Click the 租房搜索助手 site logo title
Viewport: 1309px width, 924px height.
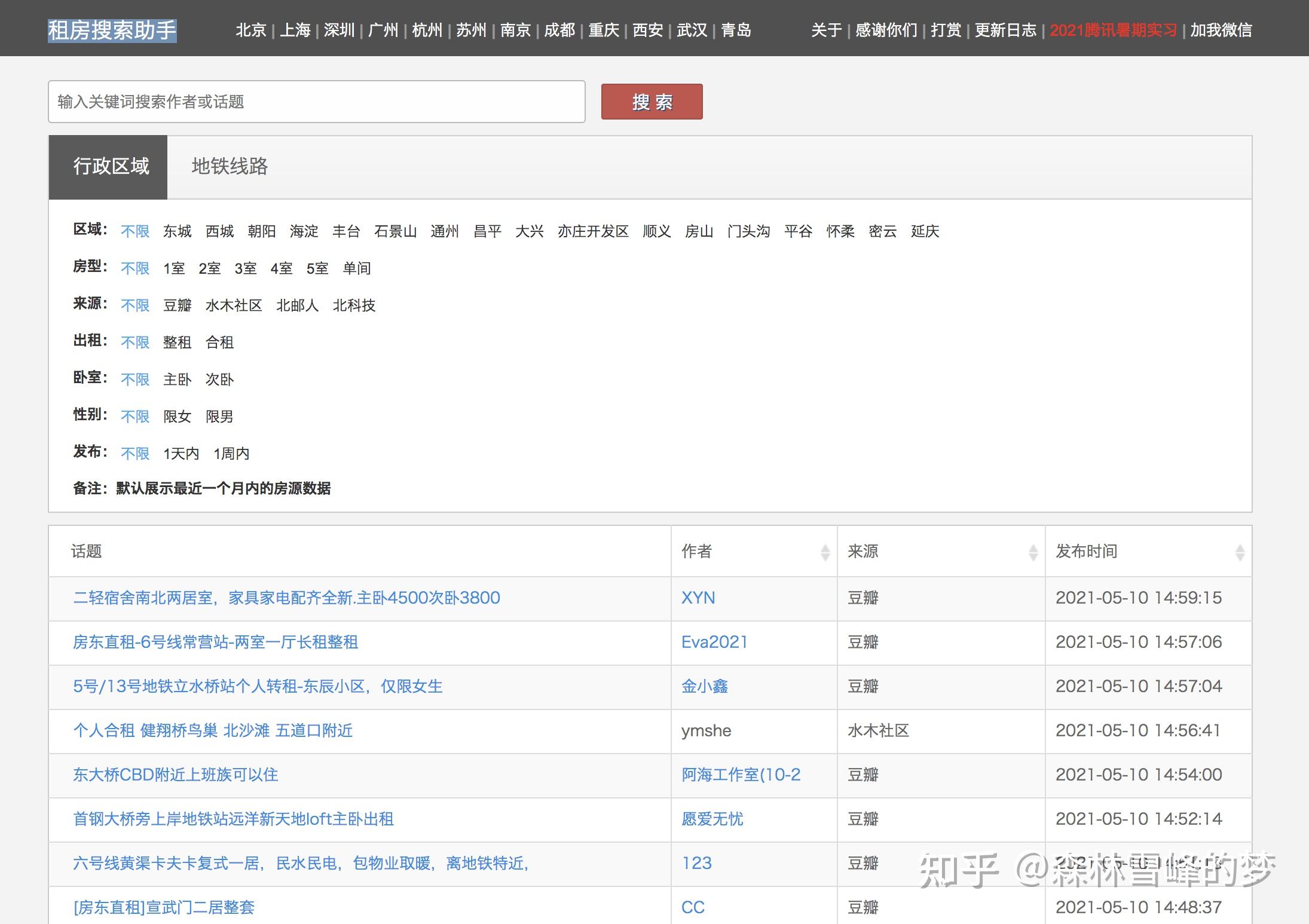pyautogui.click(x=112, y=30)
